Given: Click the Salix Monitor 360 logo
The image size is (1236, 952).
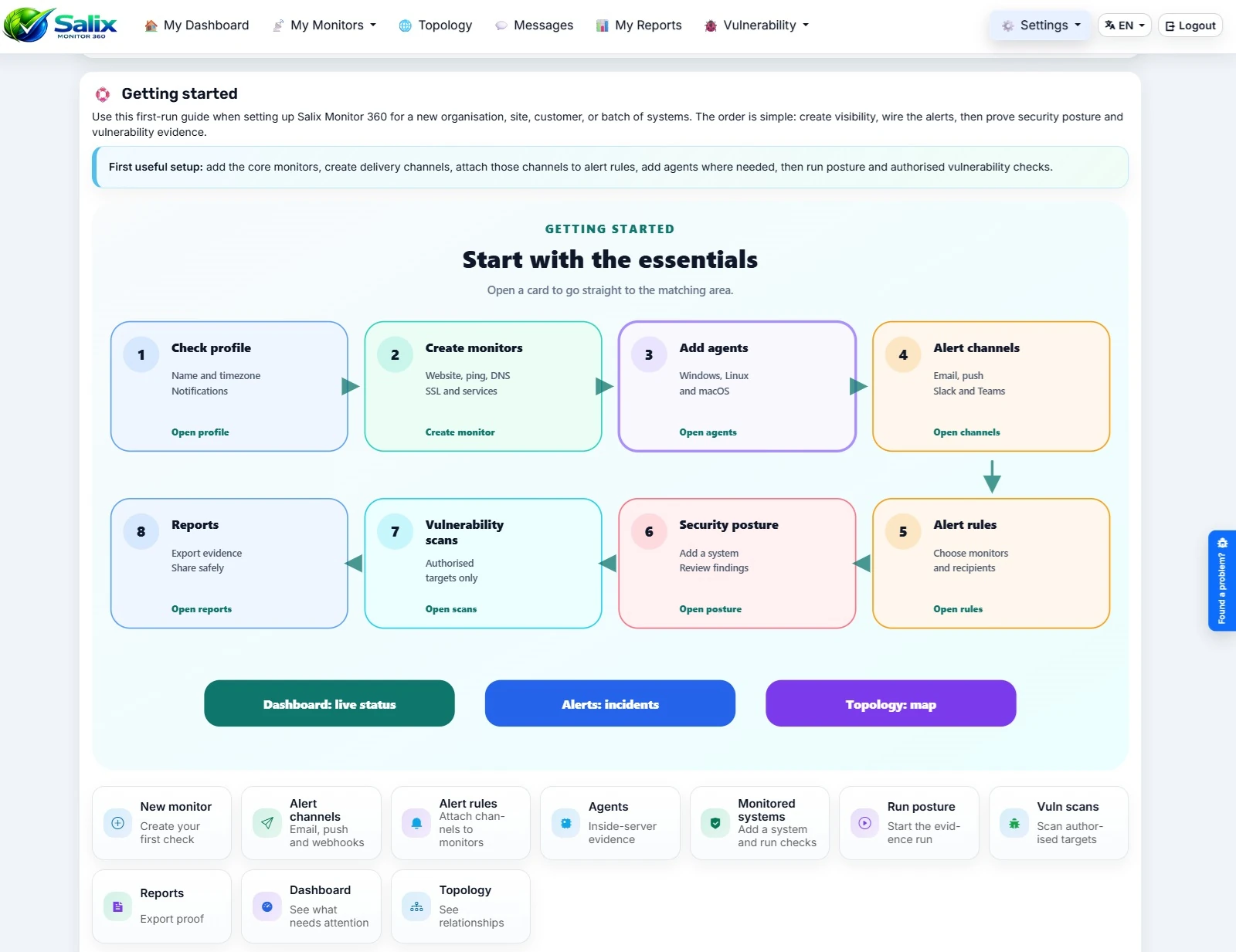Looking at the screenshot, I should tap(60, 25).
